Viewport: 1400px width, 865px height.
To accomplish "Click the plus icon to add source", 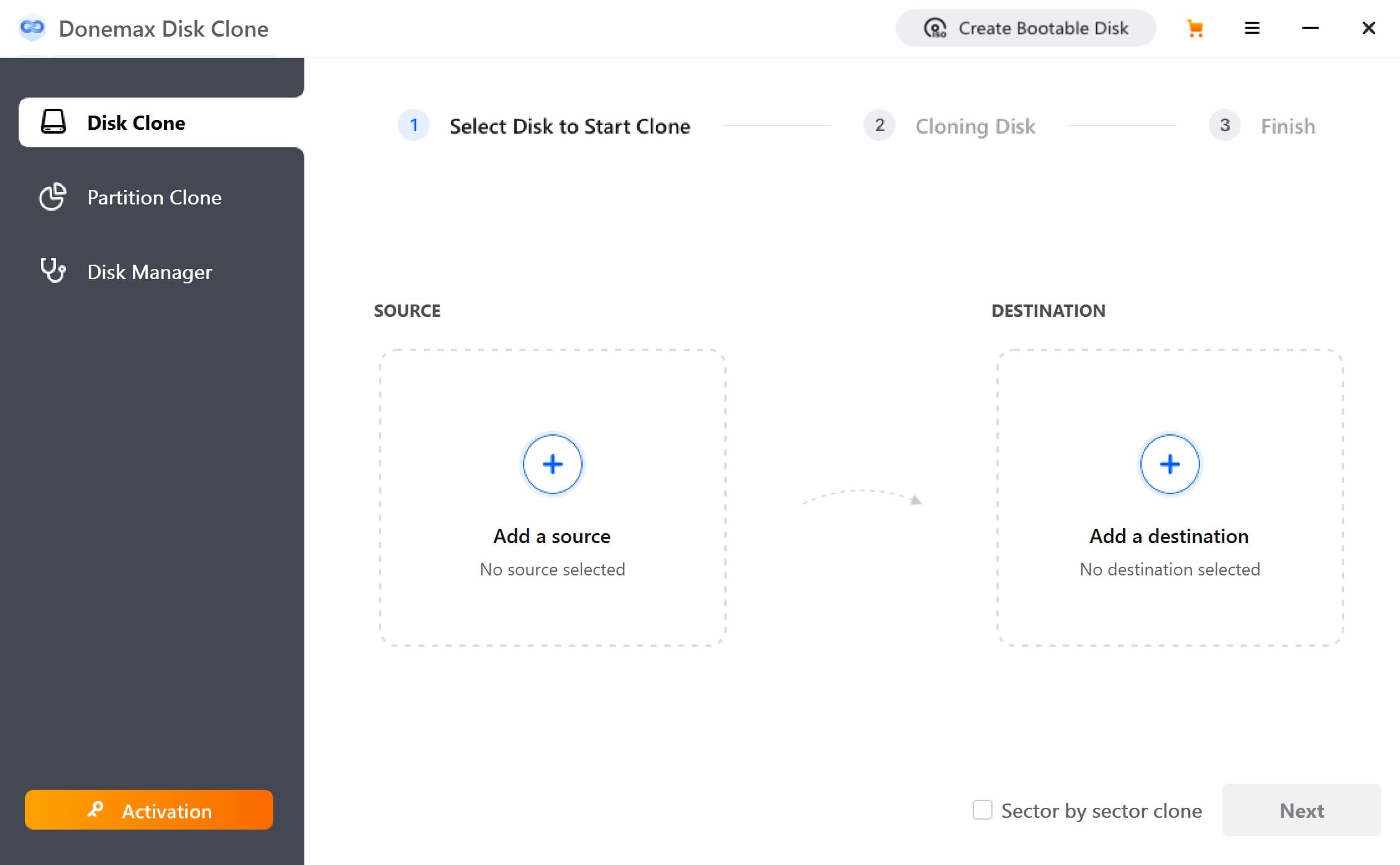I will point(552,464).
